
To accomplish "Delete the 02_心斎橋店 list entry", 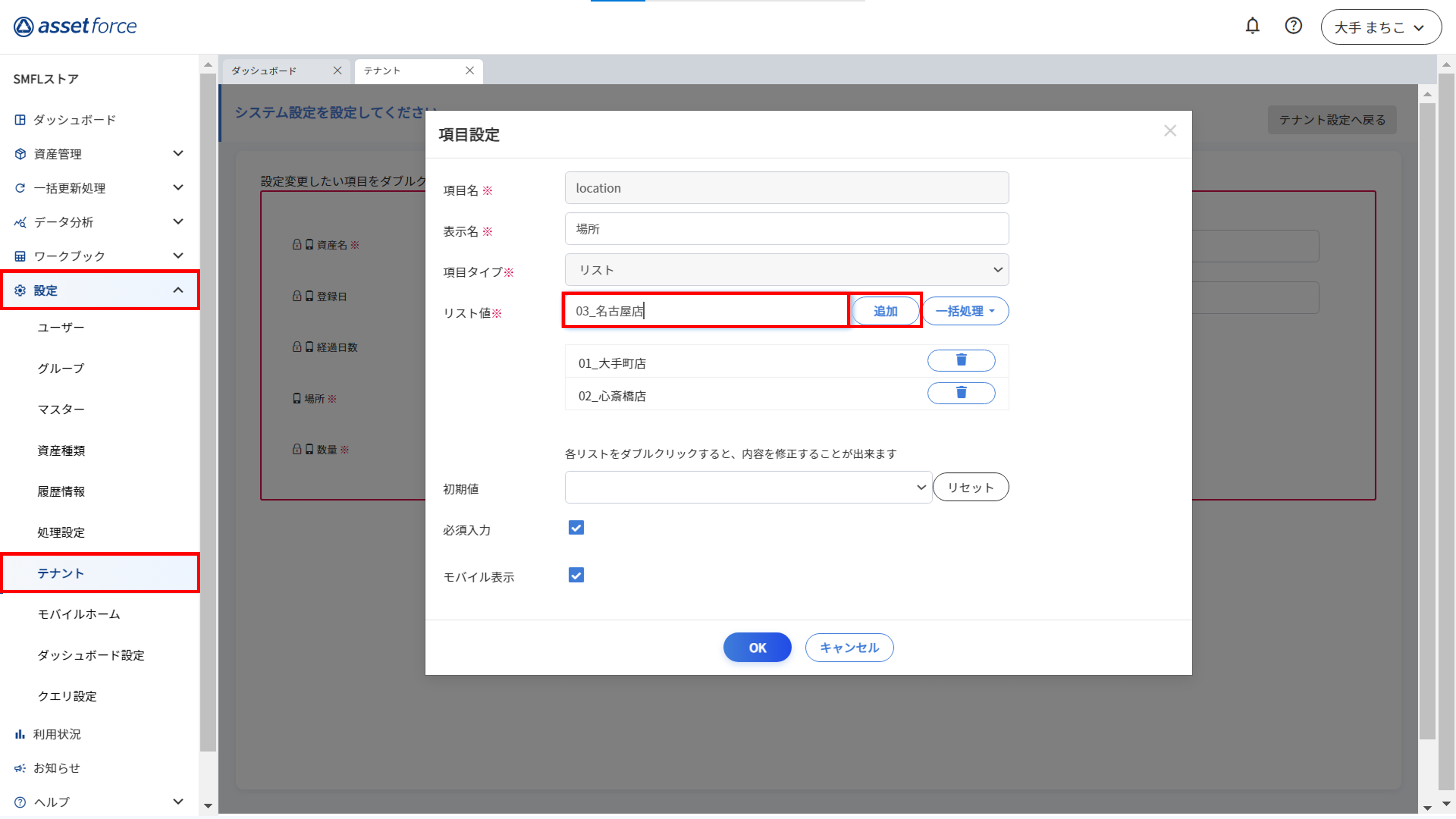I will pyautogui.click(x=960, y=393).
